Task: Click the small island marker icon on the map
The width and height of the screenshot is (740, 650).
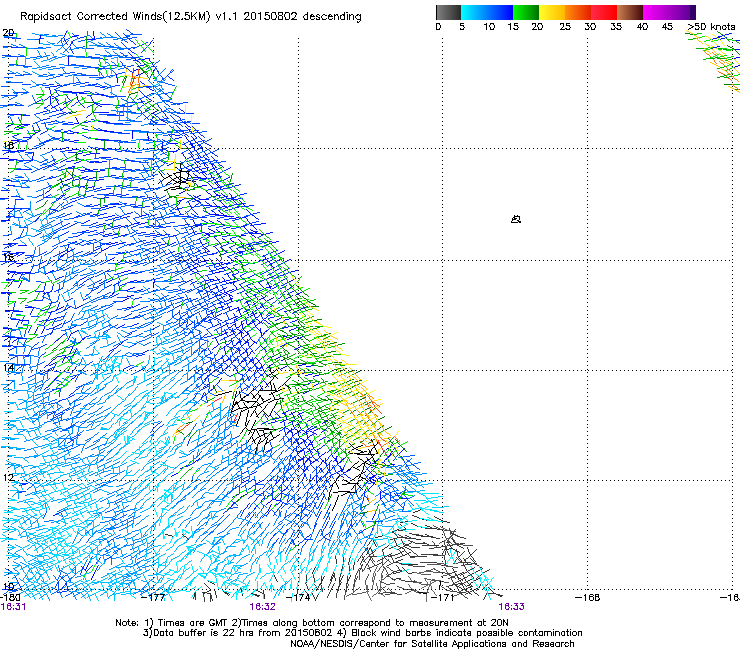Action: tap(516, 219)
